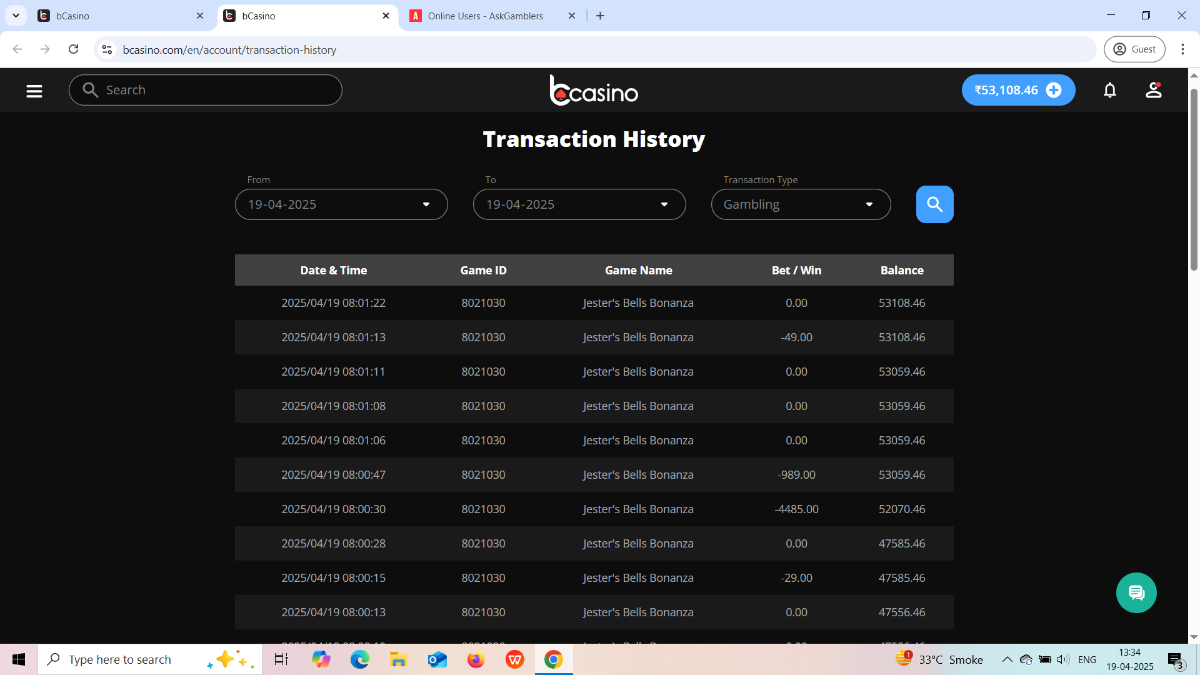Click the plus icon on balance button
Viewport: 1200px width, 675px height.
pyautogui.click(x=1053, y=90)
